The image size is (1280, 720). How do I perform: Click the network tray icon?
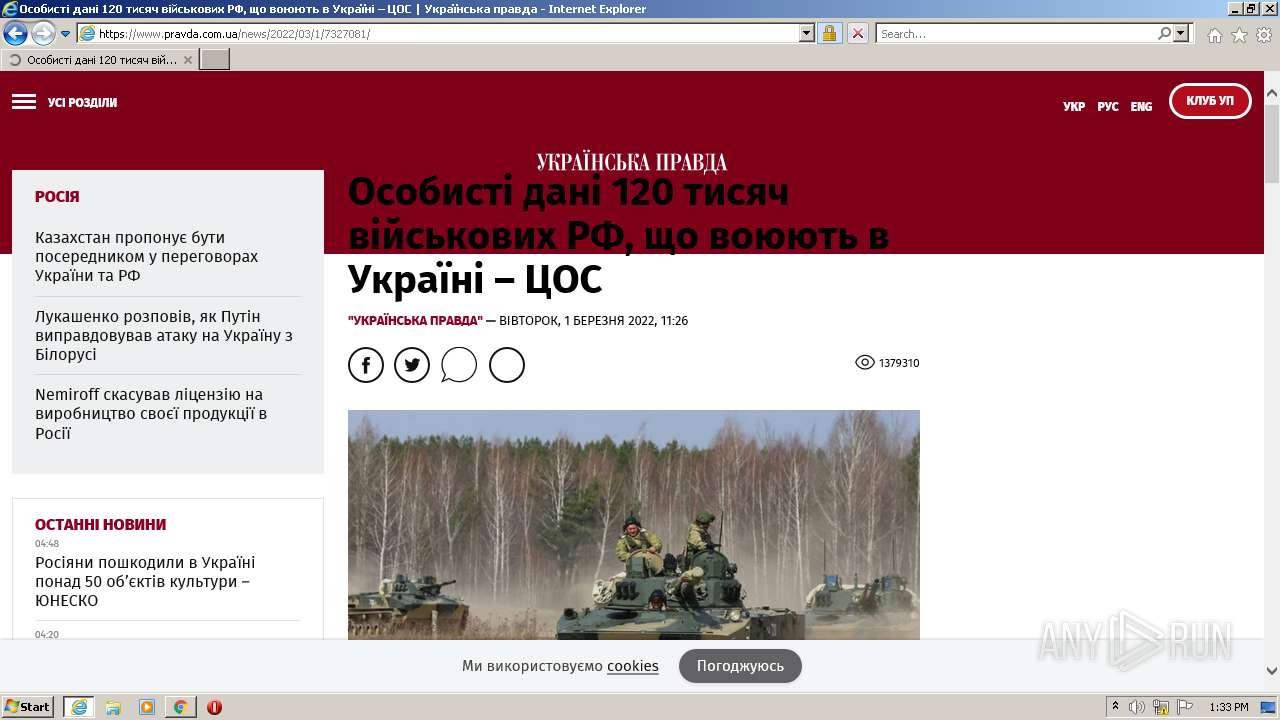1161,707
